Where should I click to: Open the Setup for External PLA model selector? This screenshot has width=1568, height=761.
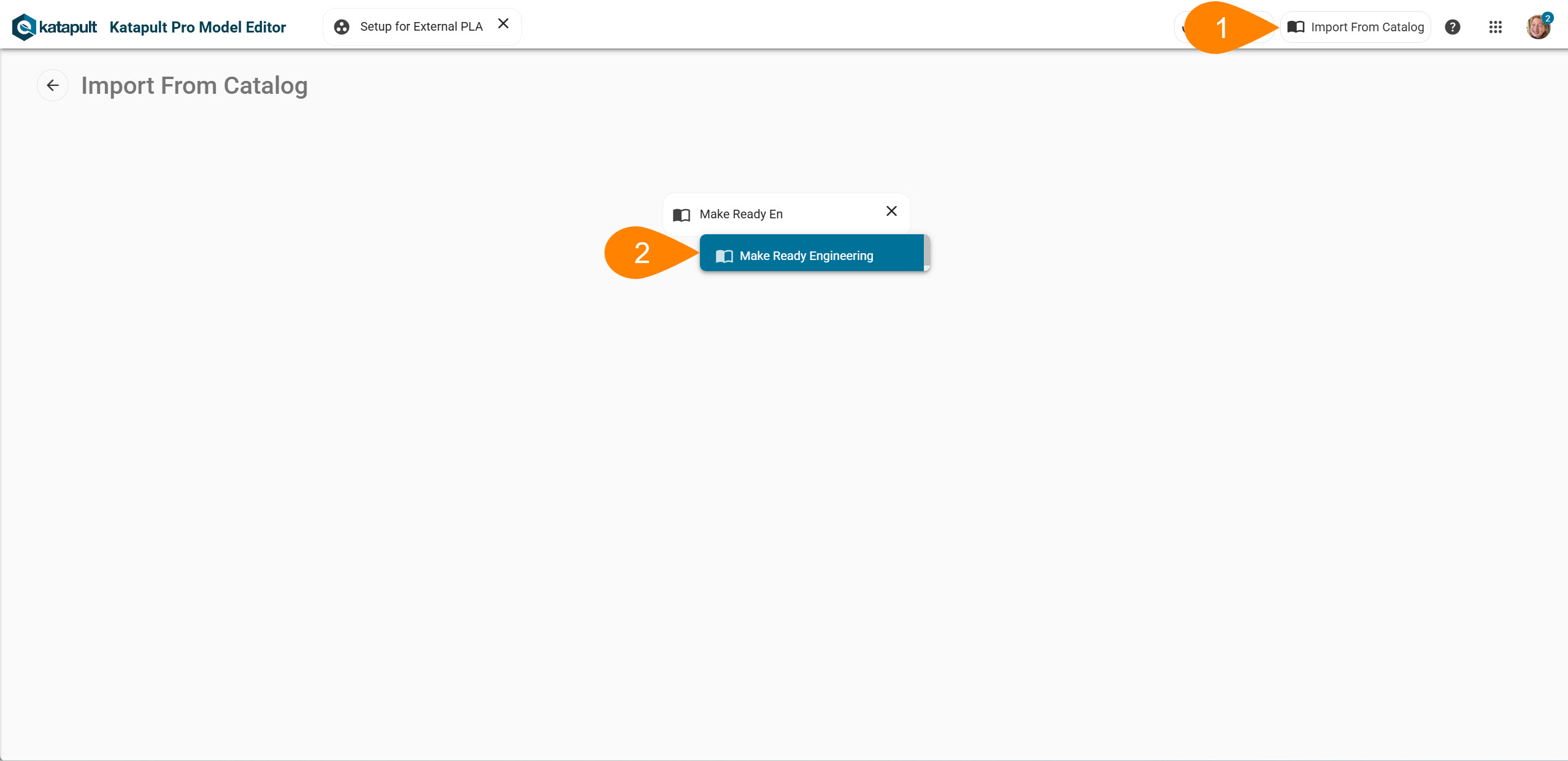pos(421,27)
